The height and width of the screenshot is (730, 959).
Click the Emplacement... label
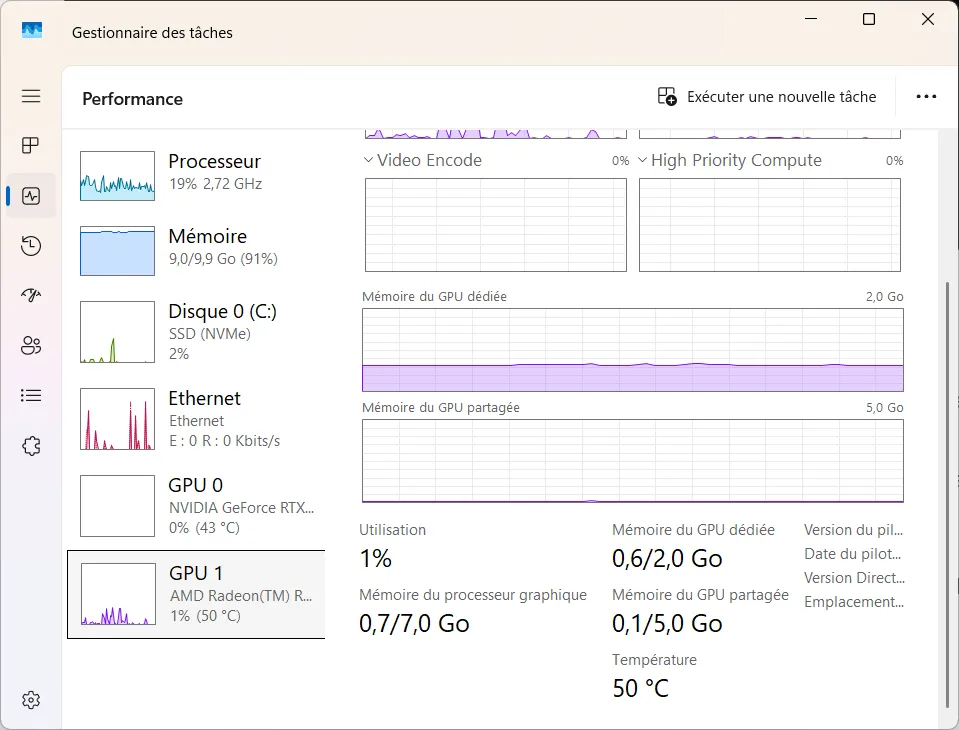click(x=854, y=602)
